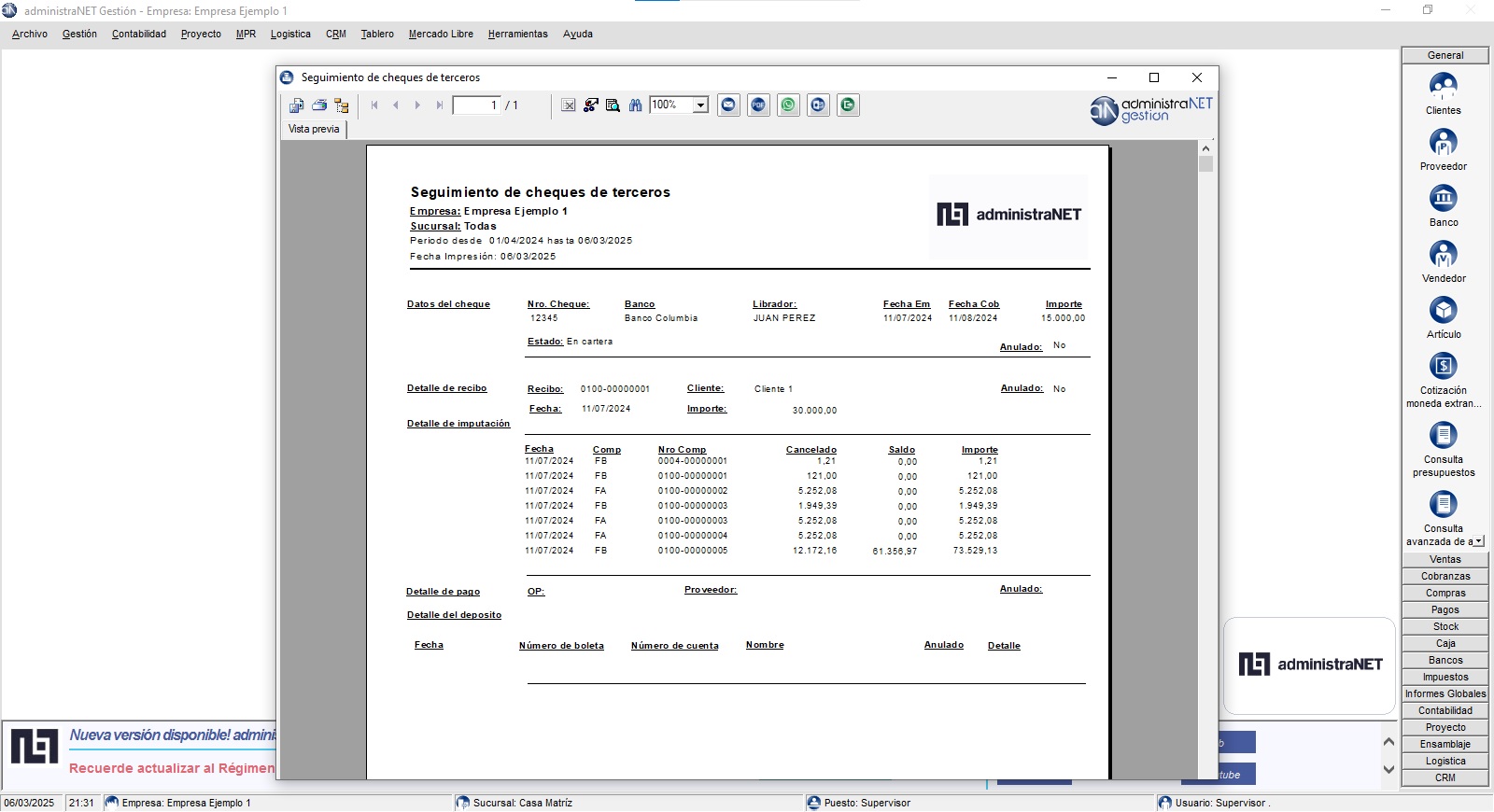Click the Clientes icon in sidebar
This screenshot has width=1494, height=812.
click(1444, 87)
